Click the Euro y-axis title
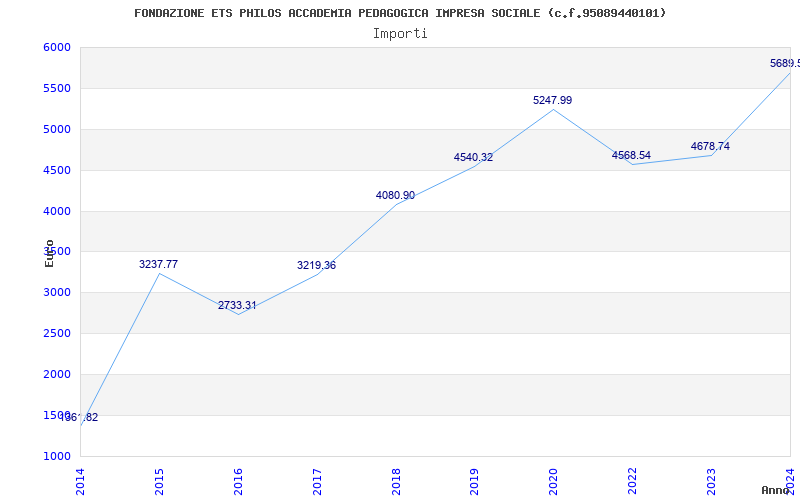 [x=49, y=253]
